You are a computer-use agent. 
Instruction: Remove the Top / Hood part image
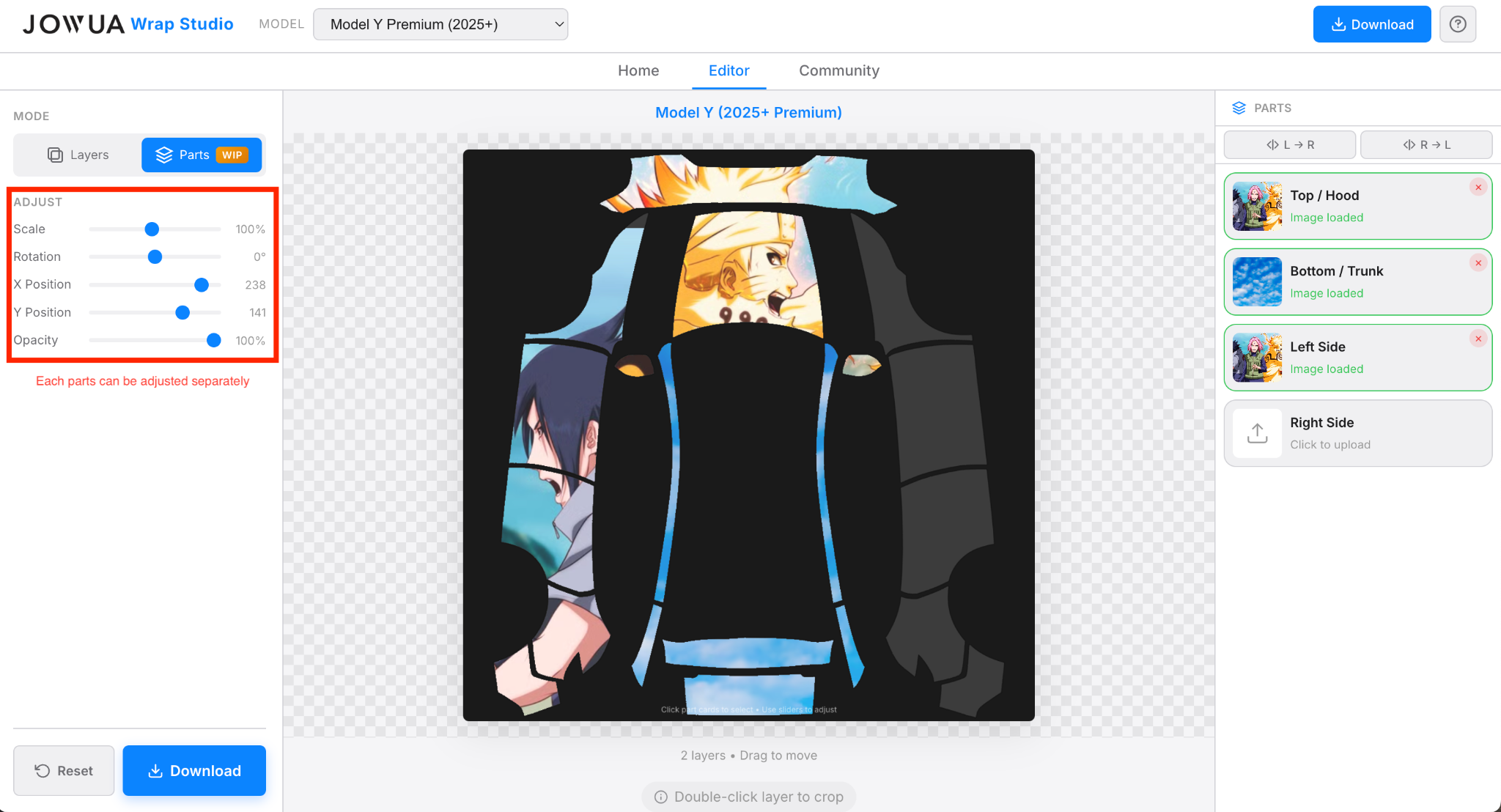click(x=1478, y=187)
